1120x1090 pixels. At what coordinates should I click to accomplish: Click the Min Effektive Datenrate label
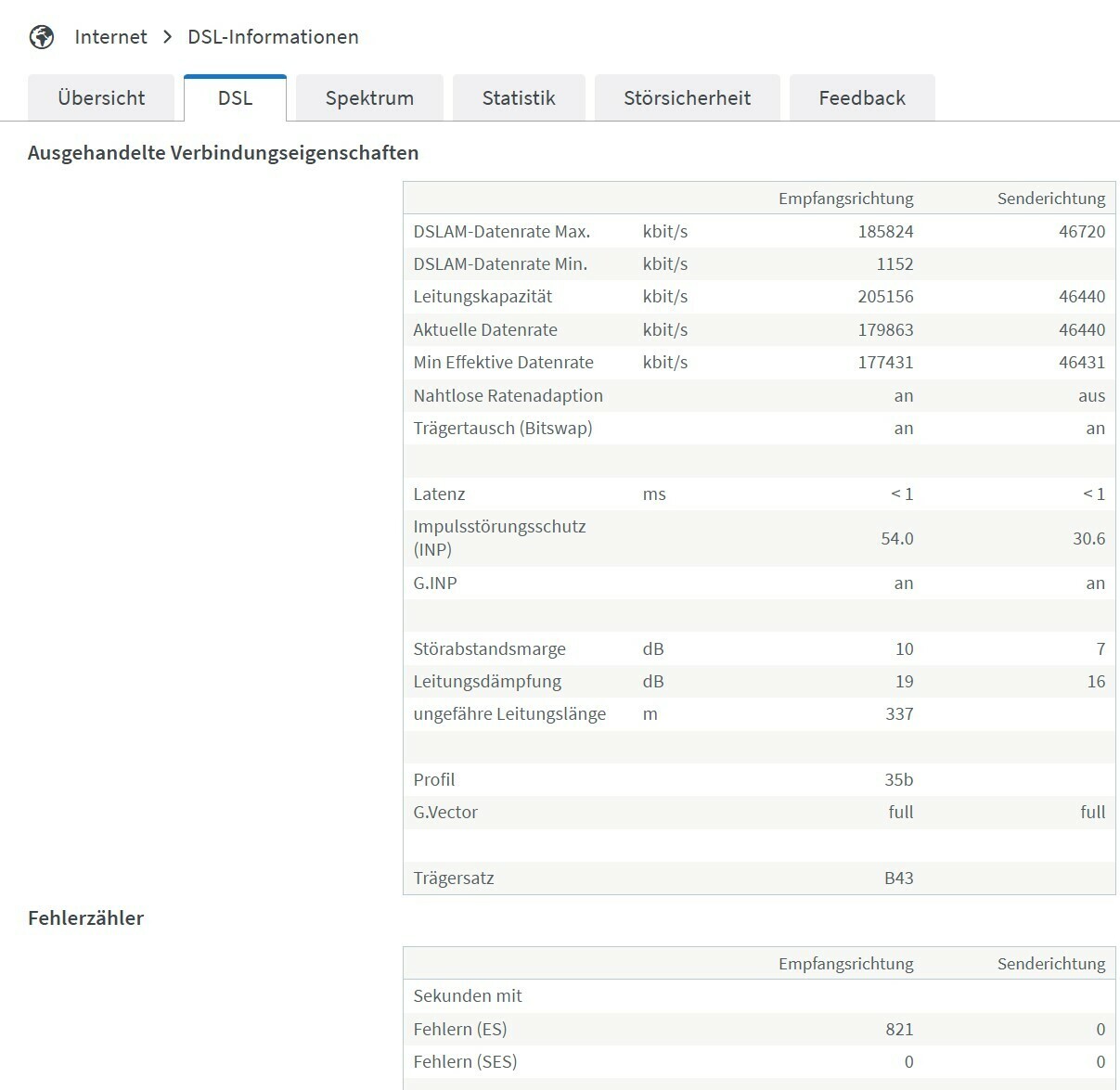click(x=503, y=363)
